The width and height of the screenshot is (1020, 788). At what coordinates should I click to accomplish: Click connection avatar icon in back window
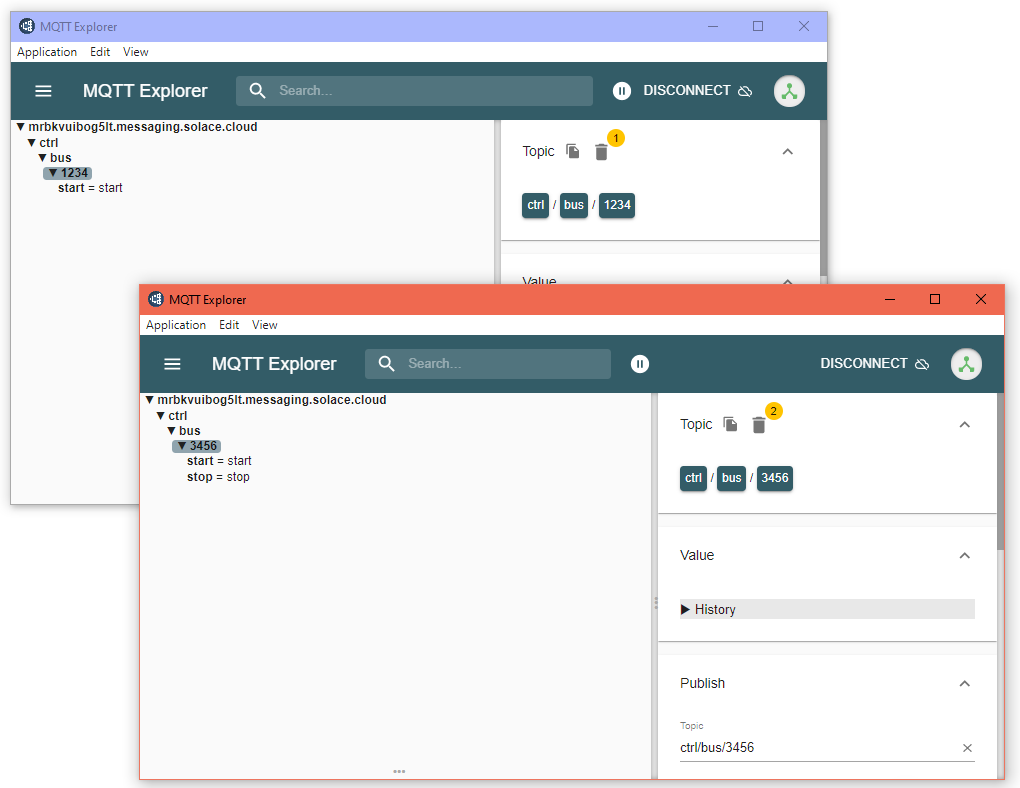coord(789,91)
